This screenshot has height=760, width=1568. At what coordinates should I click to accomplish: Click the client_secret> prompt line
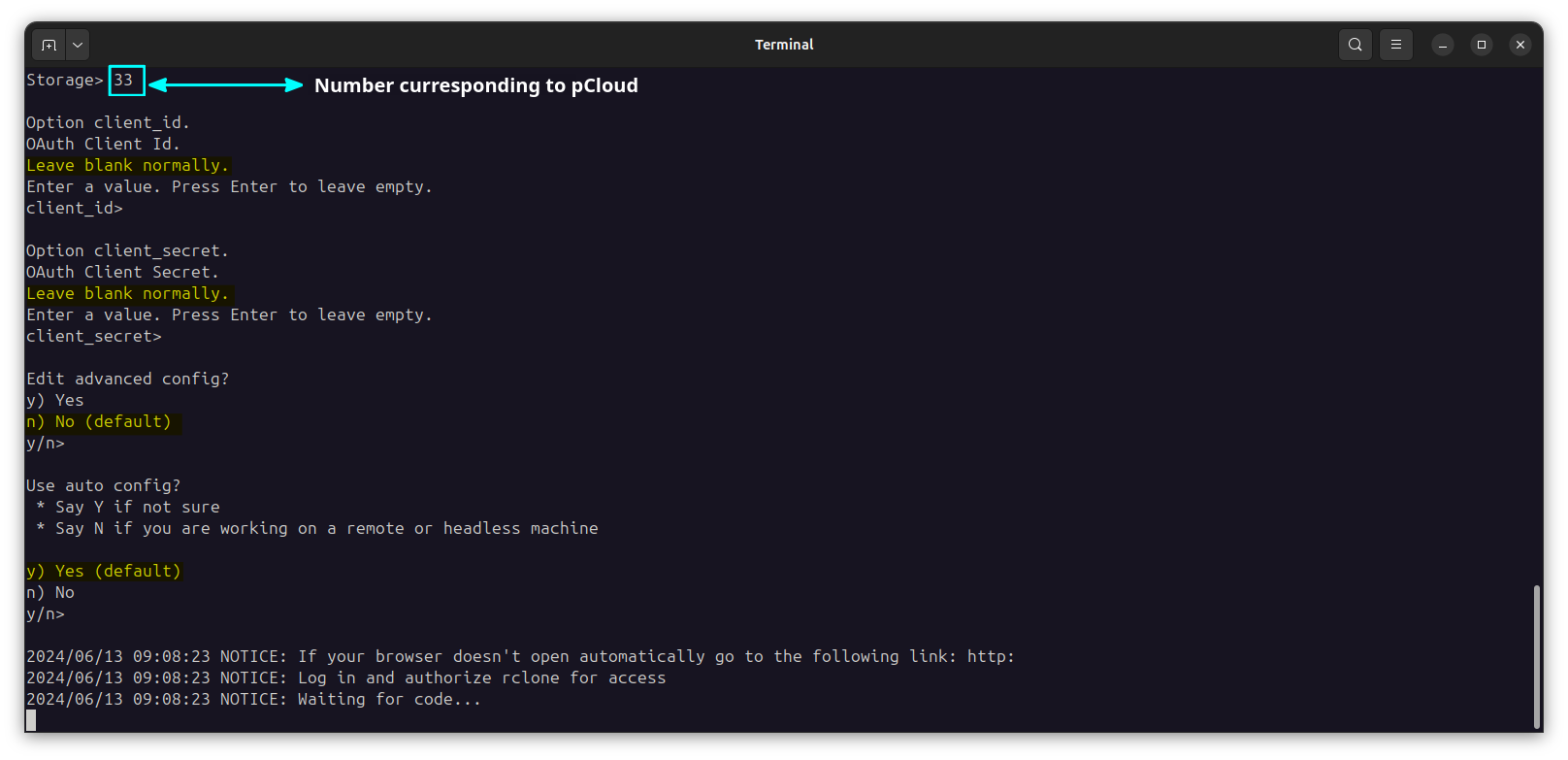click(93, 336)
